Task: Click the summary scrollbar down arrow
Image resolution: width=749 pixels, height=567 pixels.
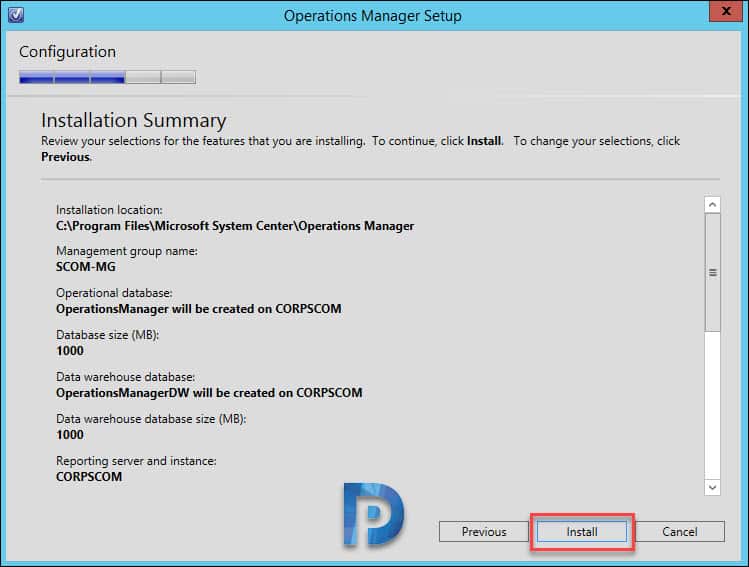Action: 712,487
